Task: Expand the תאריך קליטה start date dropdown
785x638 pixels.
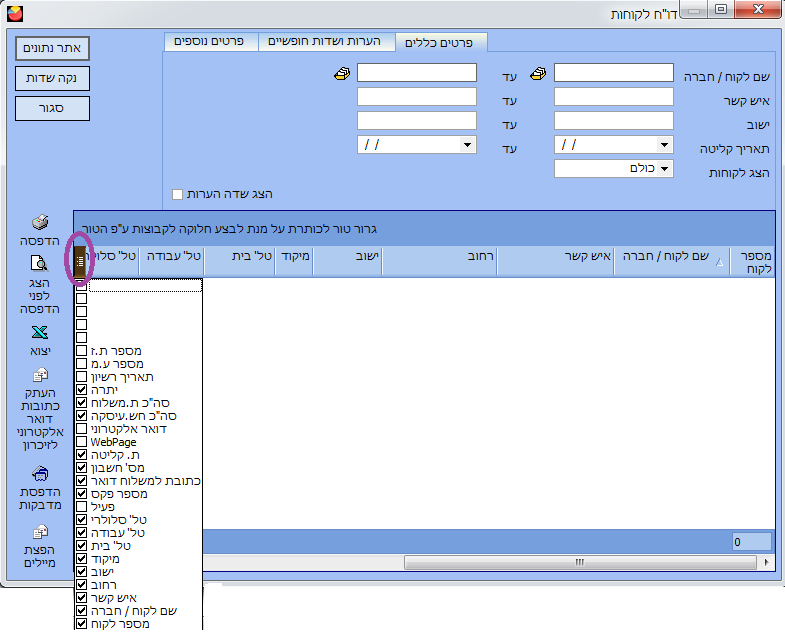Action: point(664,145)
